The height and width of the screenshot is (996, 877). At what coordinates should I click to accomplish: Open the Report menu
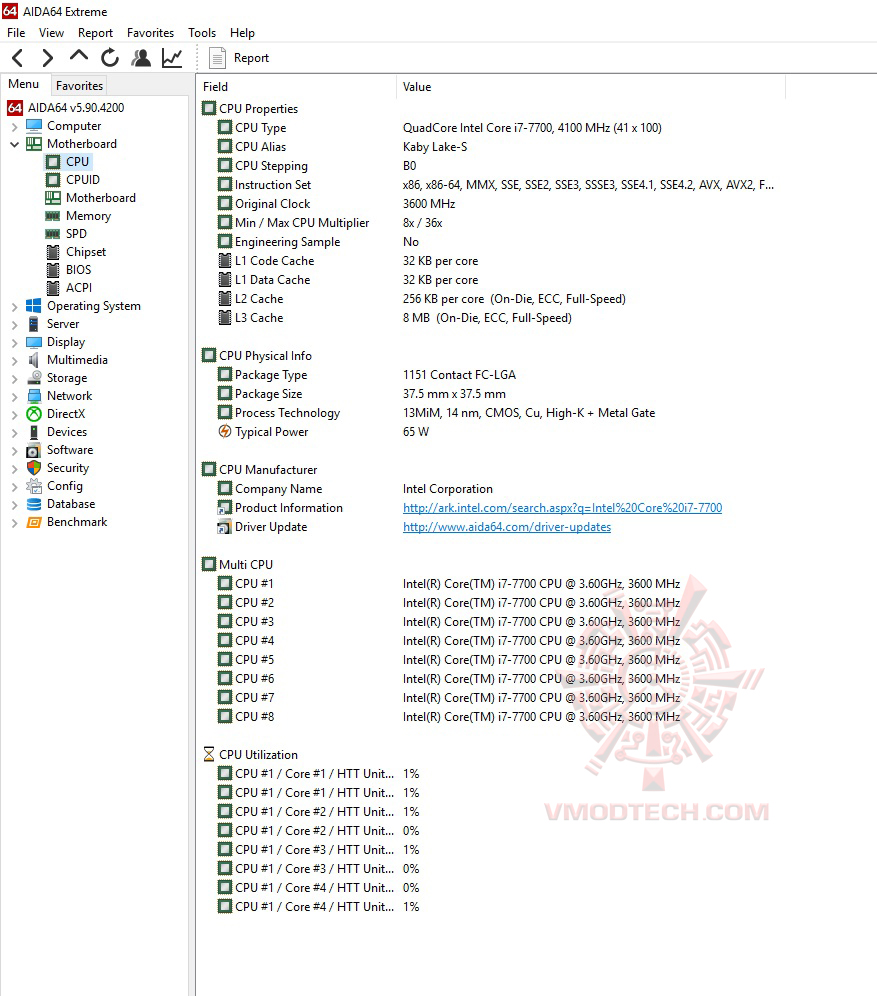click(x=95, y=33)
